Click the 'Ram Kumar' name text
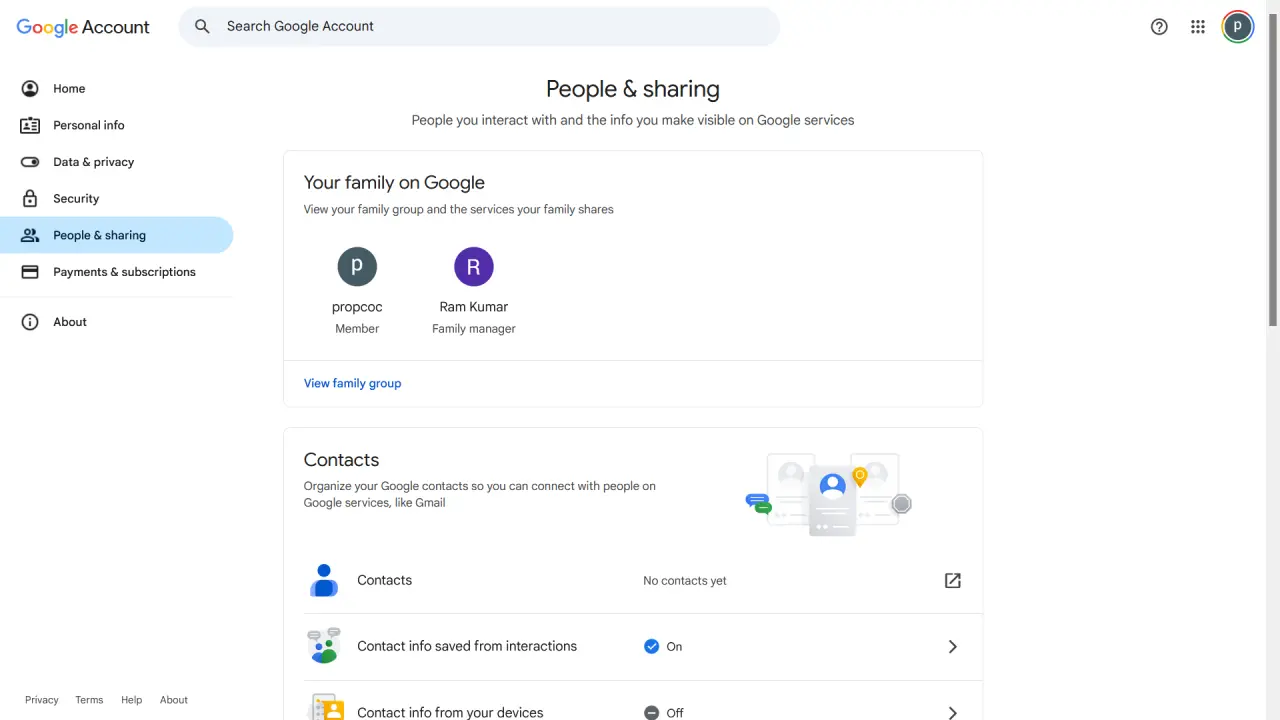Viewport: 1280px width, 720px height. (x=474, y=307)
